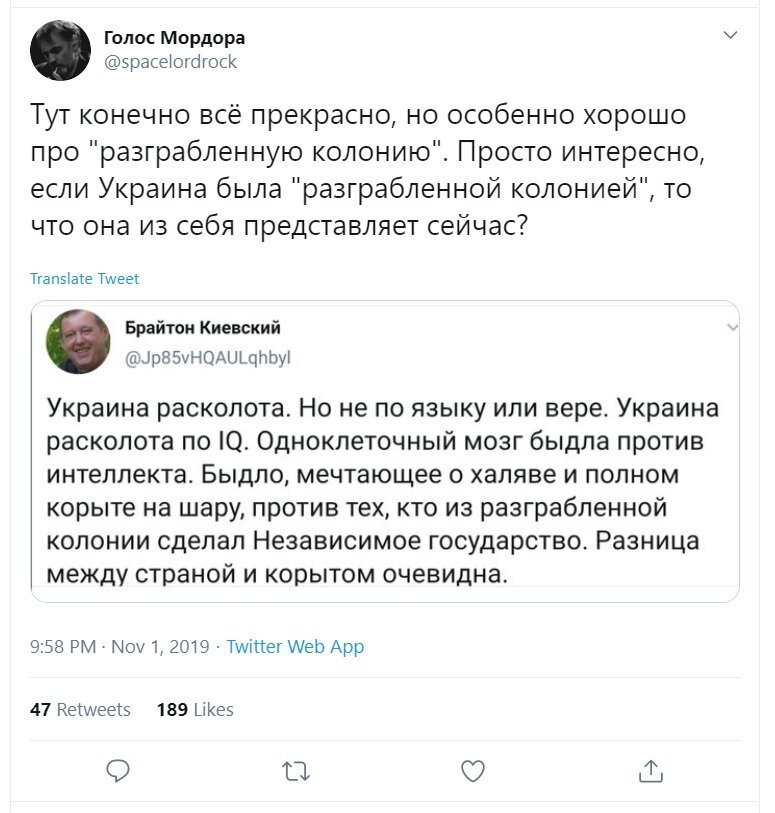This screenshot has height=813, width=775.
Task: Click the quoted tweet card border area
Action: tap(385, 451)
